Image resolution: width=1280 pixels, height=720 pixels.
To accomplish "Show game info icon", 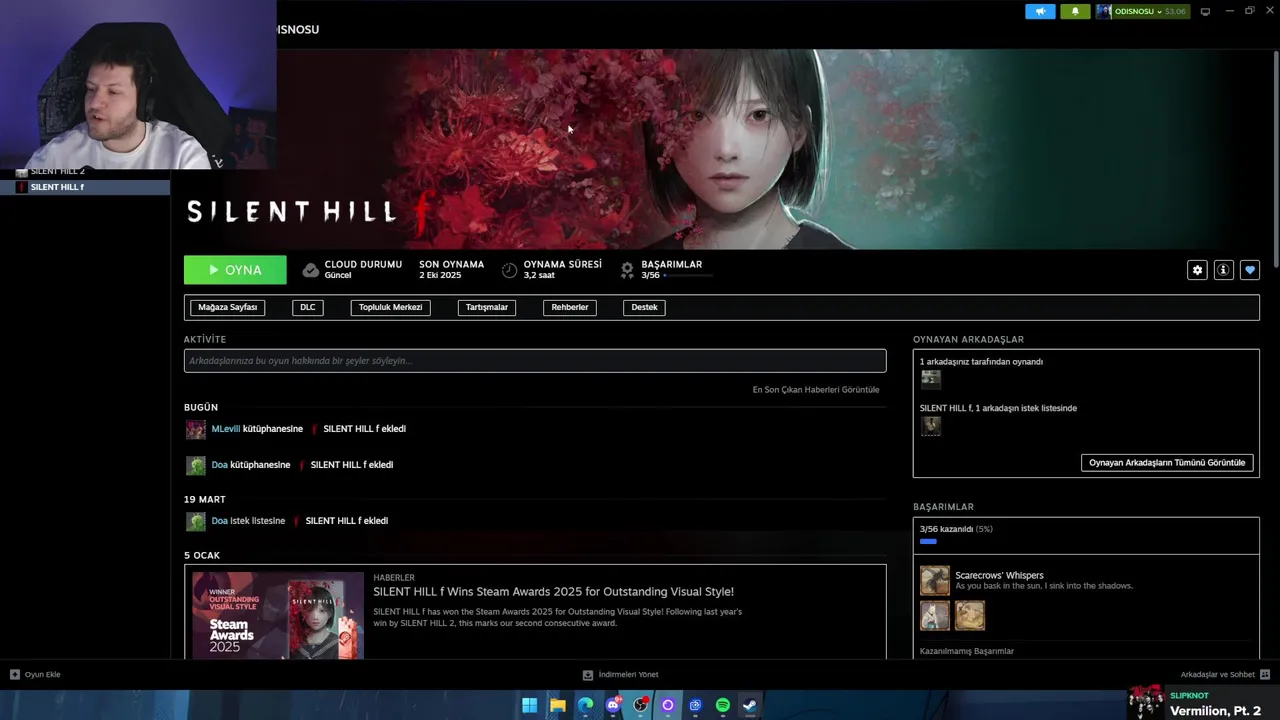I will tap(1223, 270).
